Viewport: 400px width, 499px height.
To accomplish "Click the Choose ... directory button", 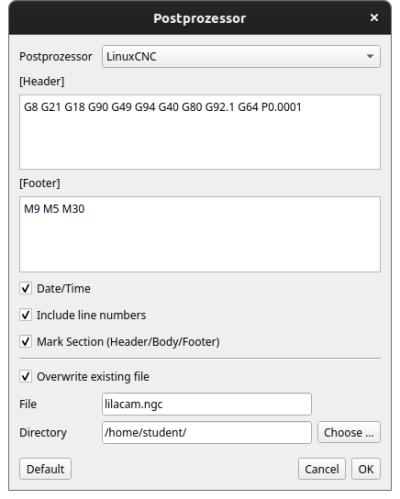I will 349,432.
